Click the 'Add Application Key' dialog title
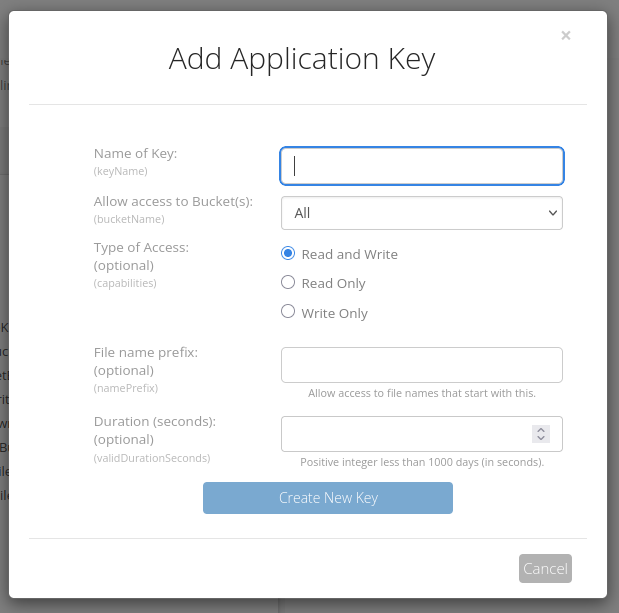 (302, 59)
